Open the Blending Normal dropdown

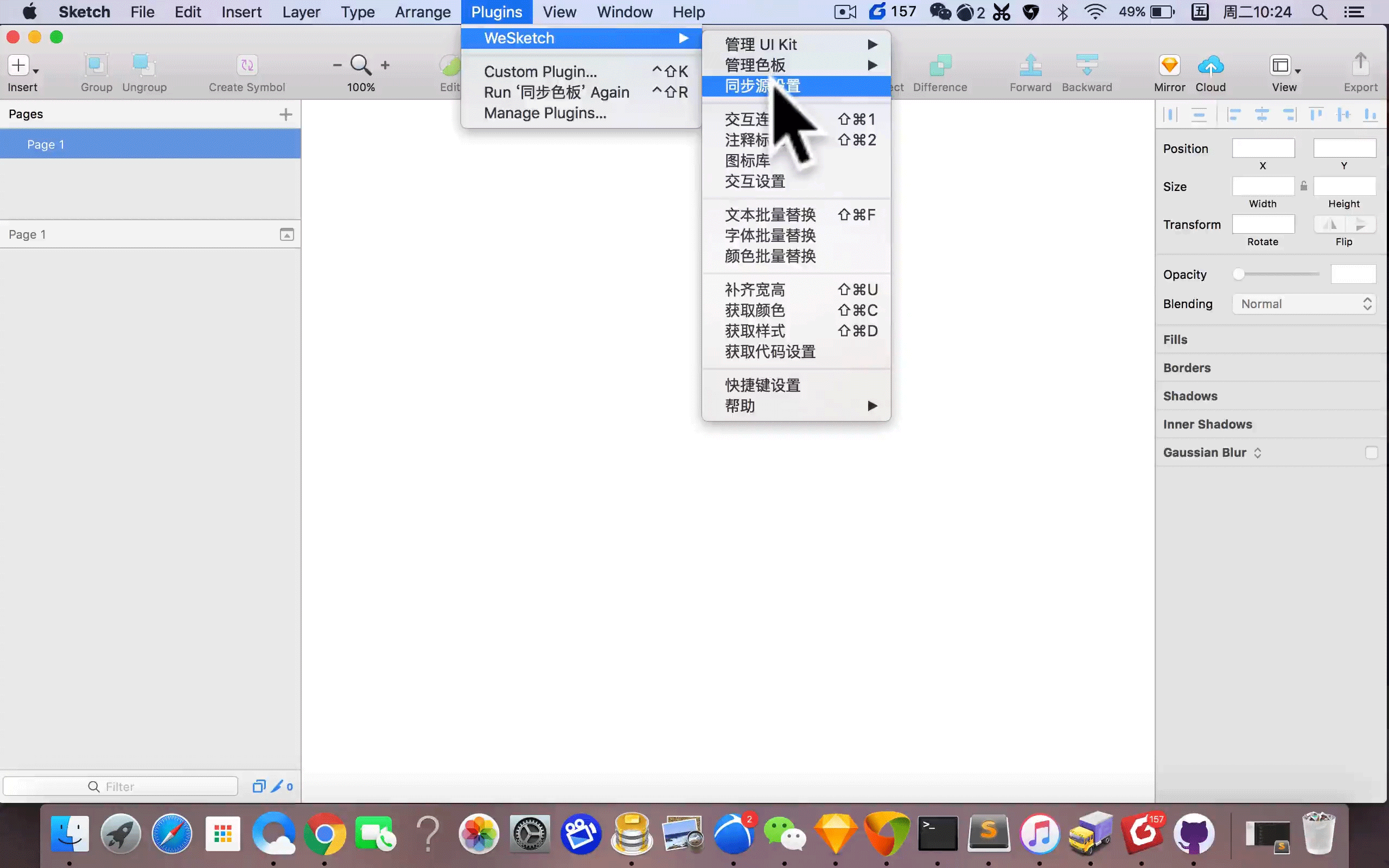coord(1303,304)
